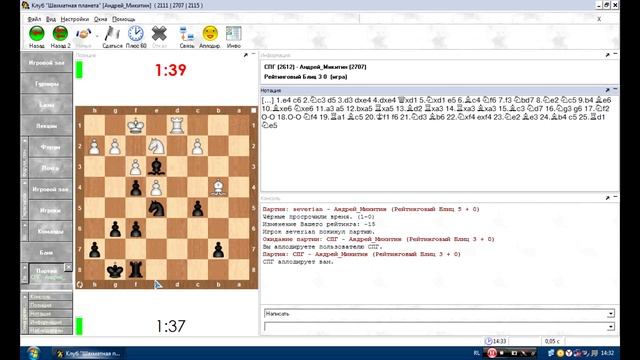This screenshot has width=640, height=360.
Task: Undock the Информация panel
Action: (607, 55)
